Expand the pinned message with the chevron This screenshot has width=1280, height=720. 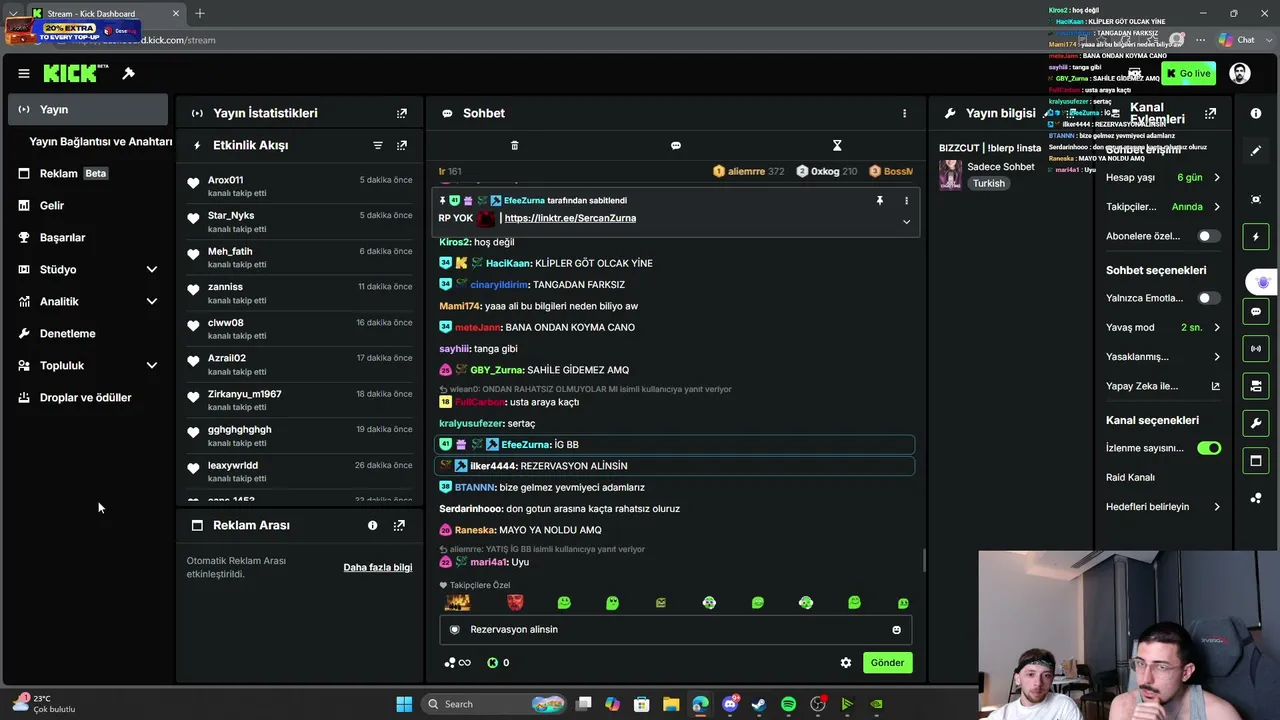click(906, 221)
